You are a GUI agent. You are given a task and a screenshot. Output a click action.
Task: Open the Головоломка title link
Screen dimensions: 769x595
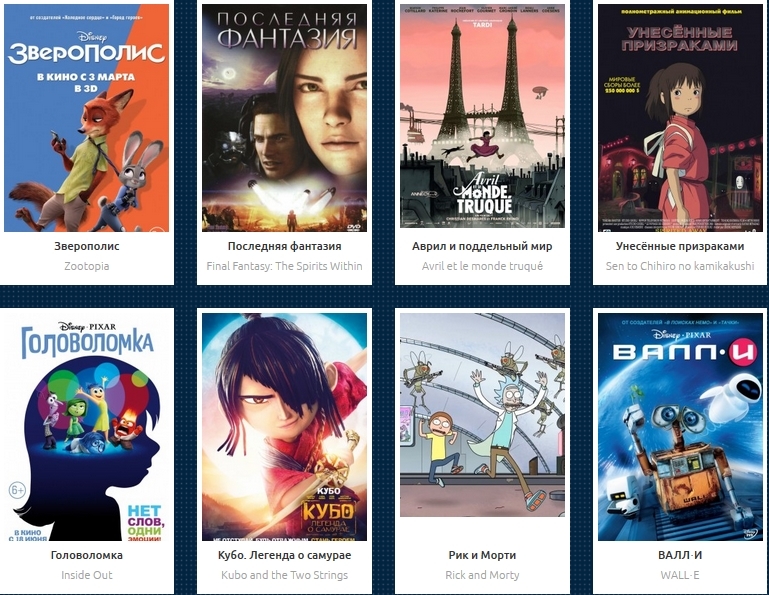[x=86, y=555]
